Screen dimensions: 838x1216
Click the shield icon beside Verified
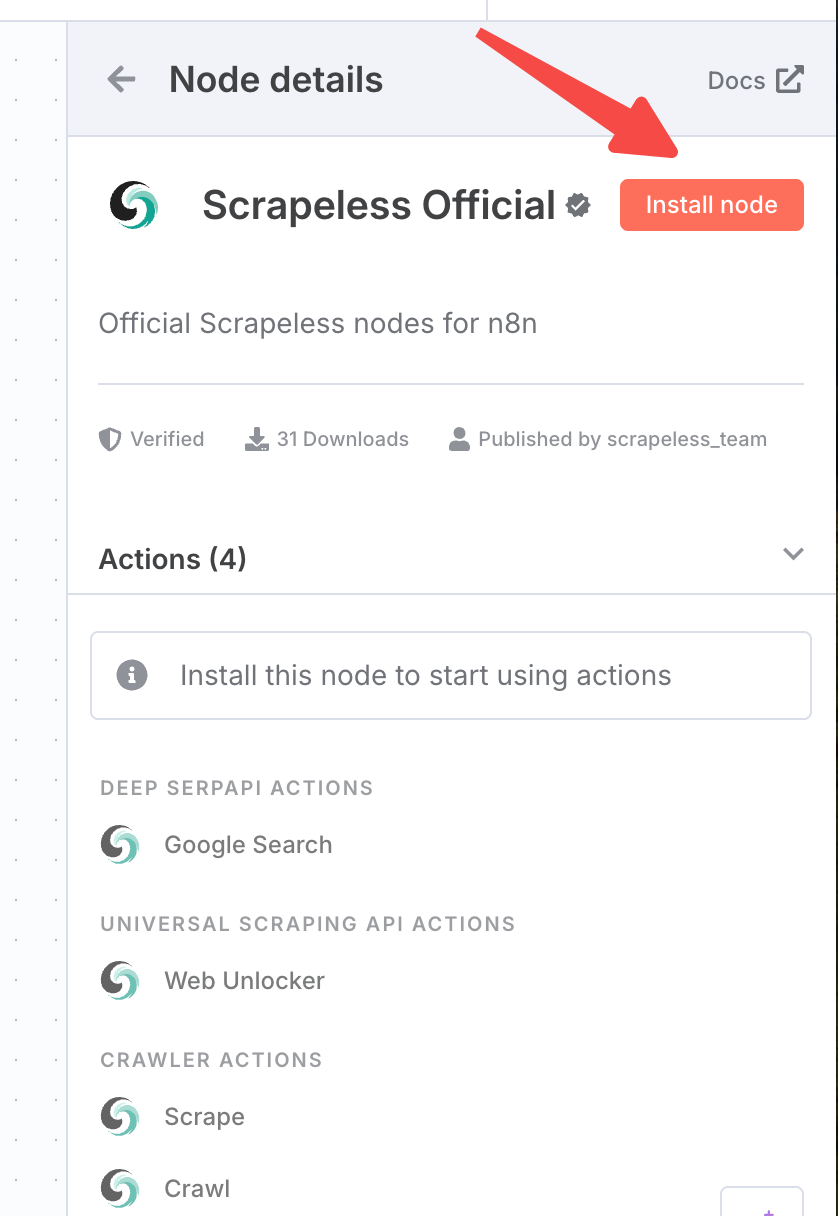pos(110,439)
